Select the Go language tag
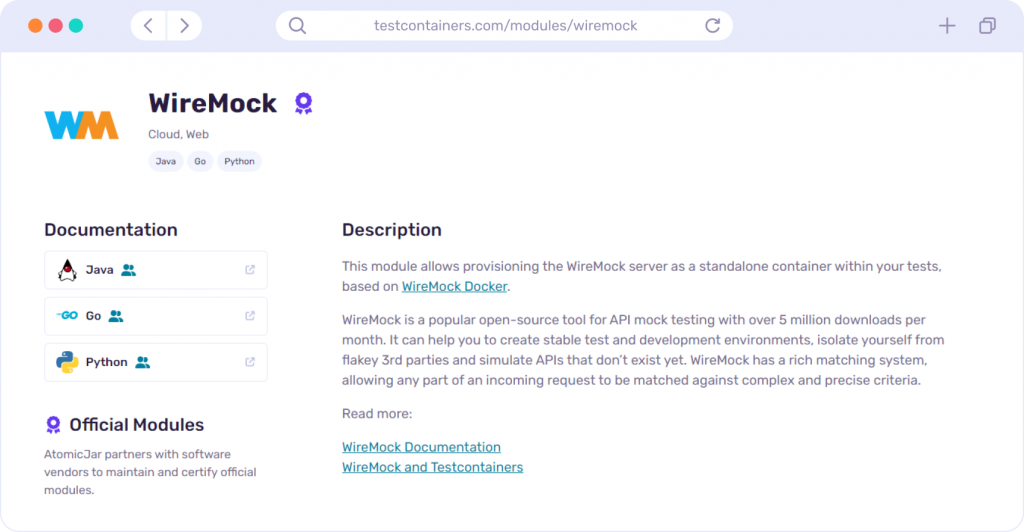 200,161
